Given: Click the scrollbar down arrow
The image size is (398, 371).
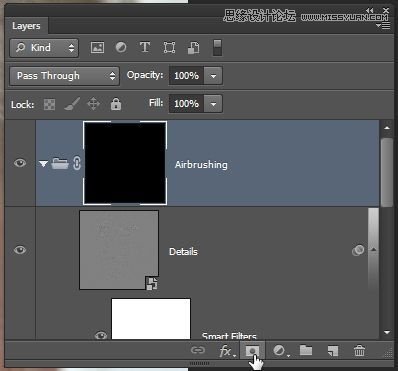Looking at the screenshot, I should tap(387, 332).
